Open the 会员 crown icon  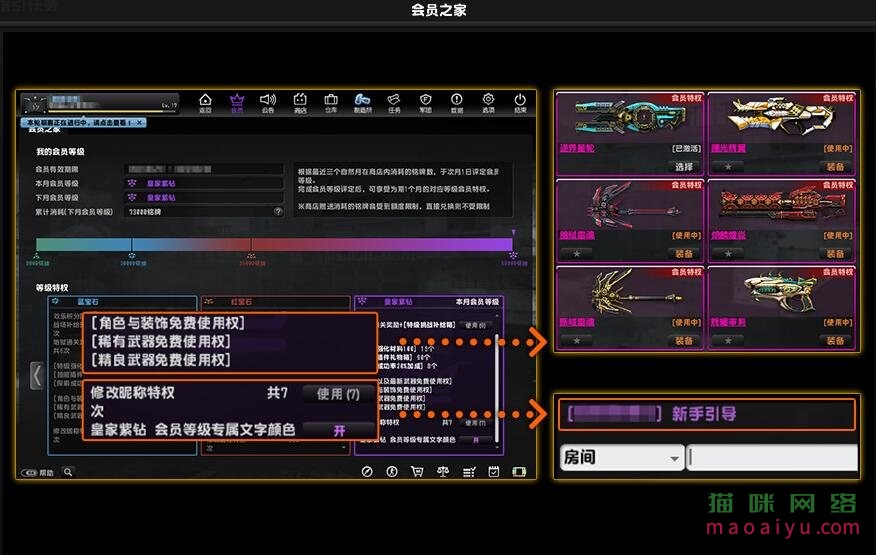[x=237, y=103]
